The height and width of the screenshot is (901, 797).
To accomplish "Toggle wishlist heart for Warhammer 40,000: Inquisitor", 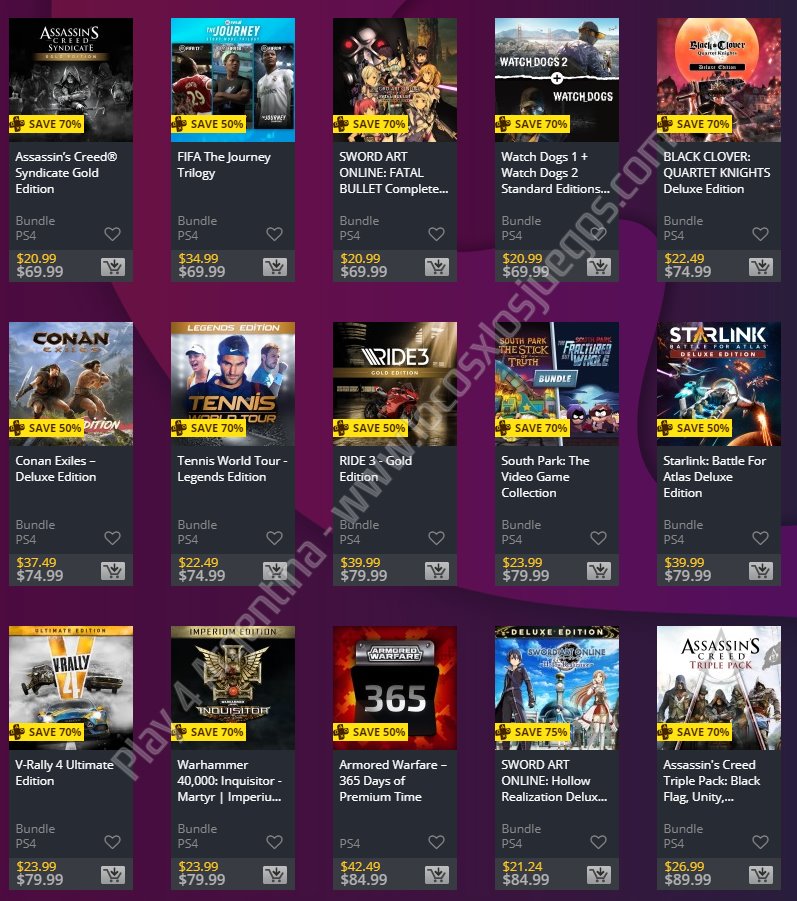I will point(275,842).
